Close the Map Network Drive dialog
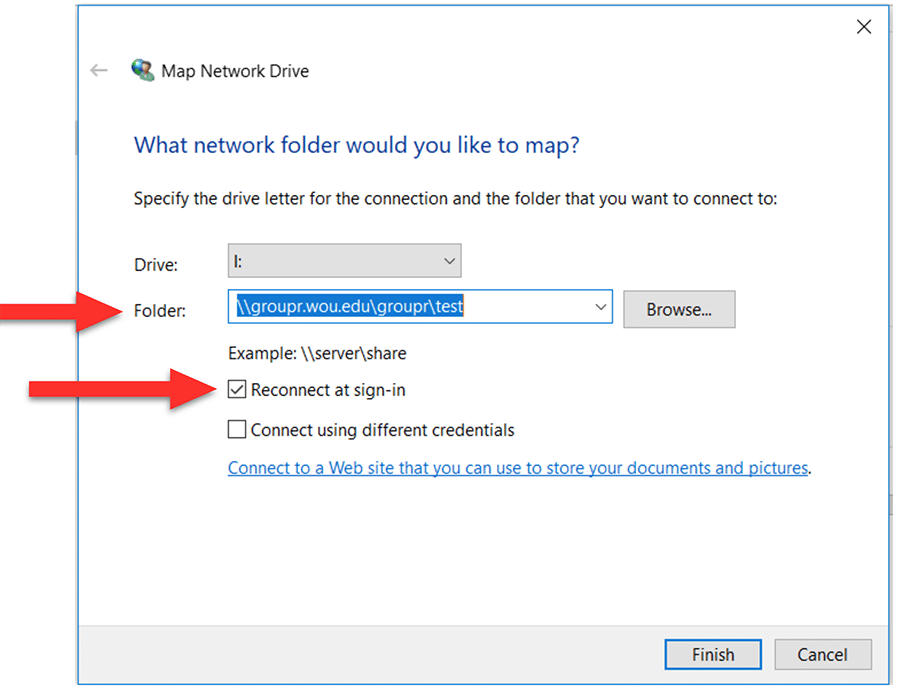905x688 pixels. pos(863,27)
